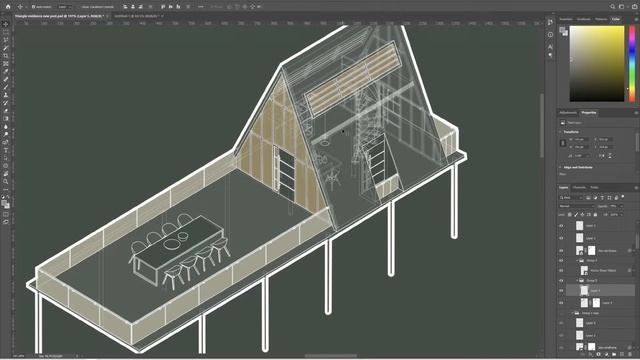640x360 pixels.
Task: Open the Color panel menu button
Action: pyautogui.click(x=636, y=19)
